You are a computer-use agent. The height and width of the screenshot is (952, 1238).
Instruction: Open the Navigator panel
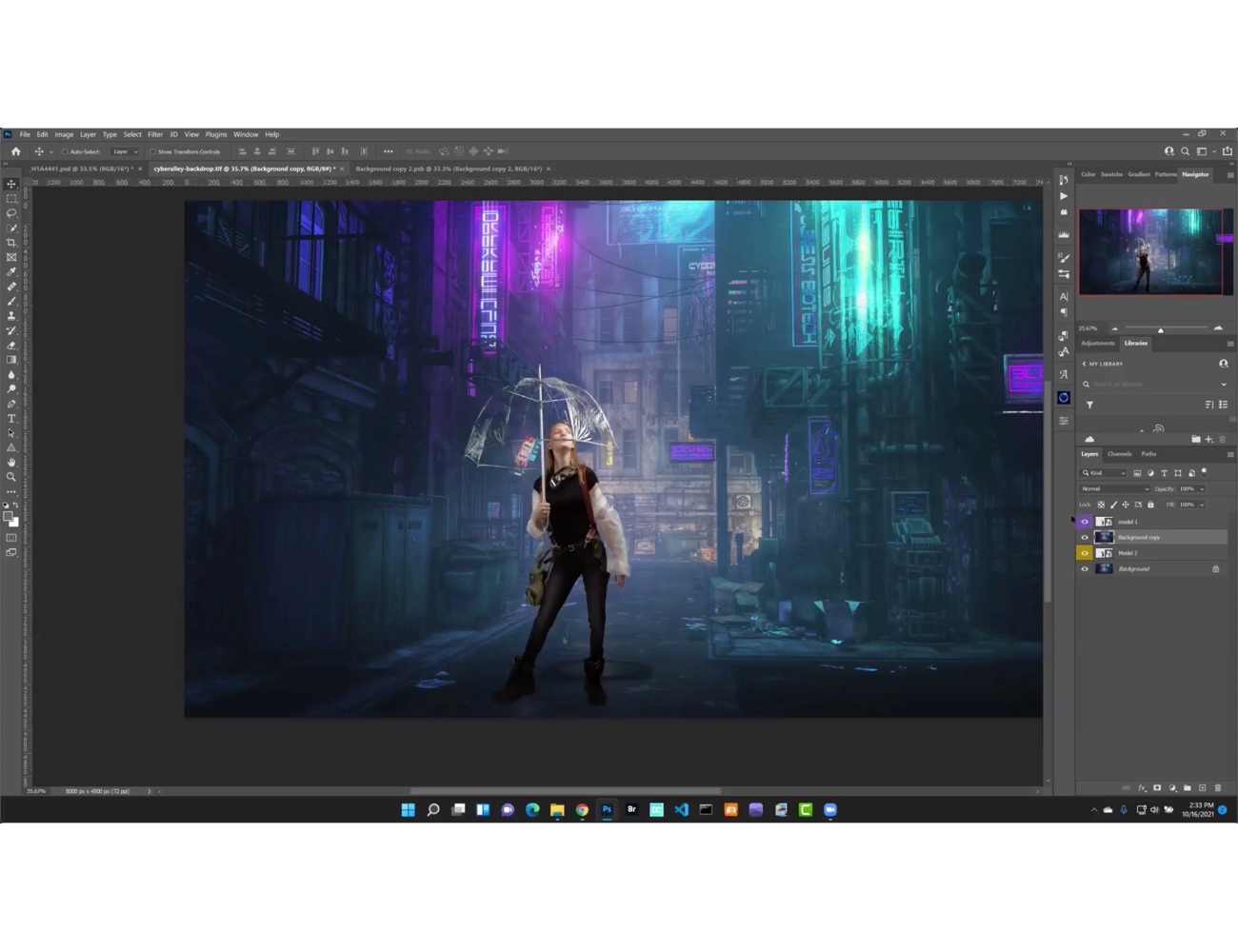click(x=1195, y=174)
